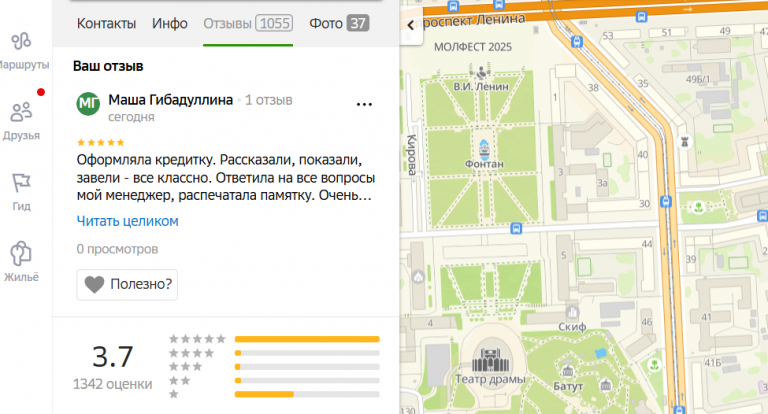Click the В.И. Ленин monument icon
The height and width of the screenshot is (414, 768).
[x=481, y=73]
